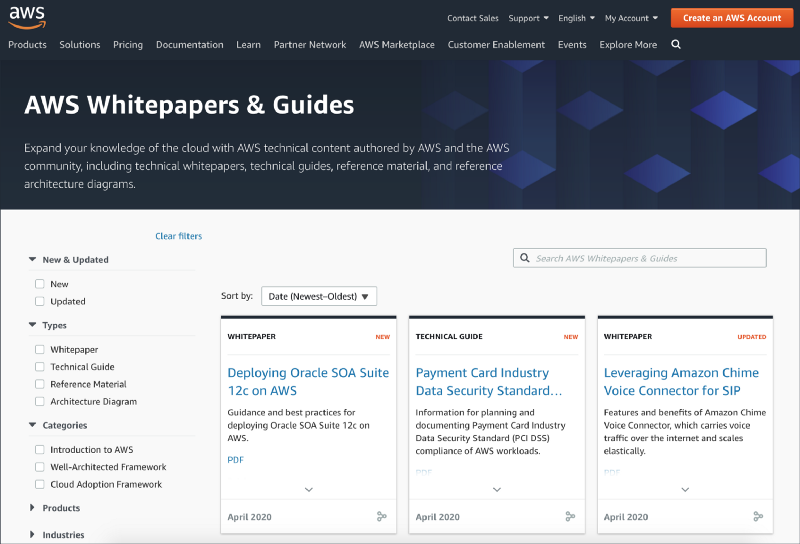Open Deploying Oracle SOA Suite 12c title link
Viewport: 800px width, 544px height.
pos(308,381)
